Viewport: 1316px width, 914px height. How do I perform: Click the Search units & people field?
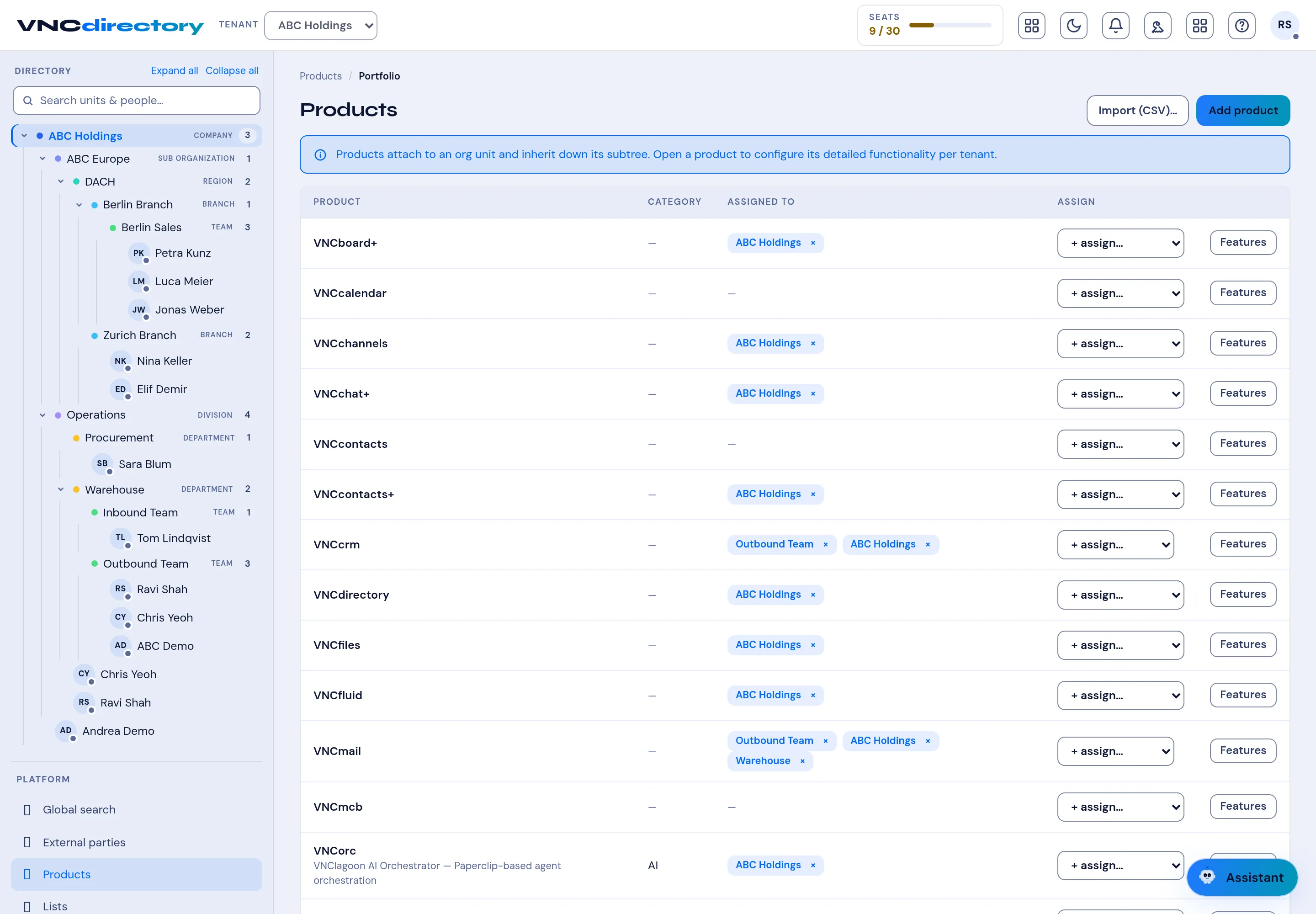point(136,101)
